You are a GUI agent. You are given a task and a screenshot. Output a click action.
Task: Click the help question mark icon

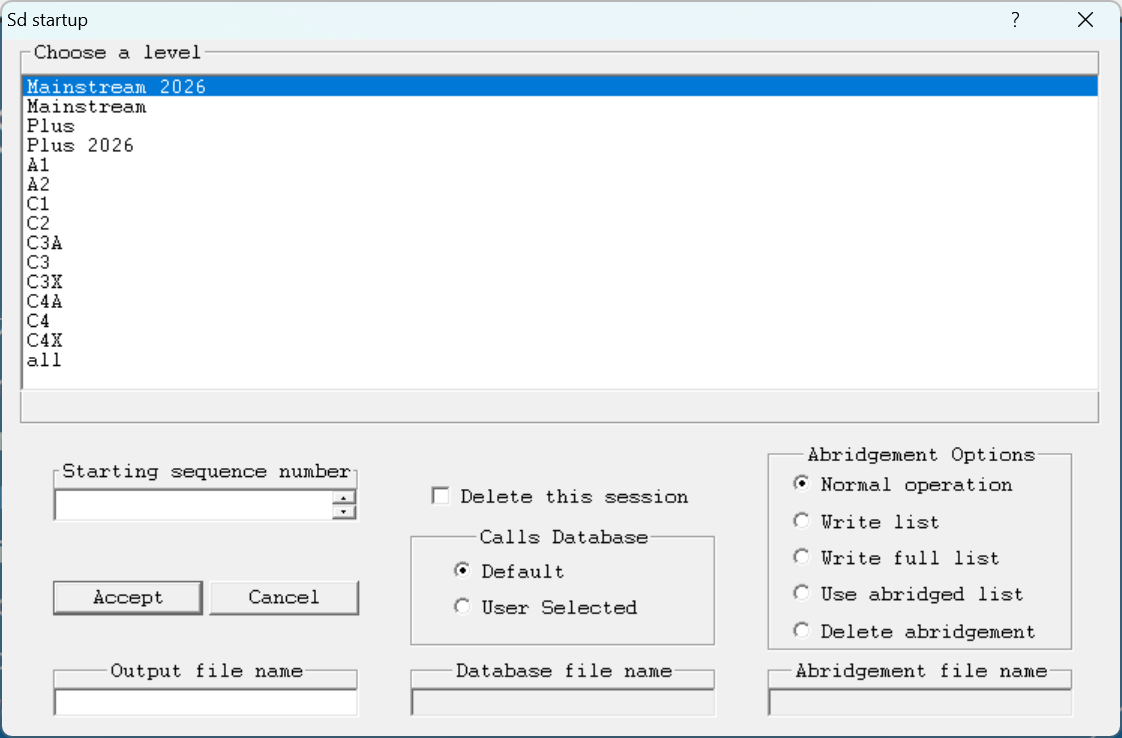point(1014,20)
